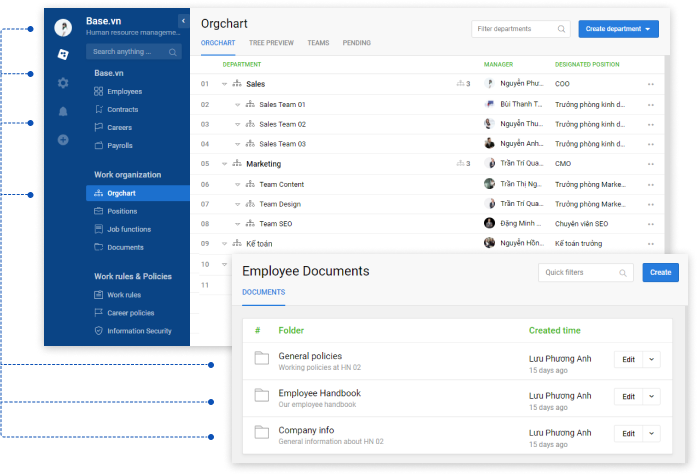Click the plus icon in left rail
The width and height of the screenshot is (698, 476).
(x=63, y=139)
